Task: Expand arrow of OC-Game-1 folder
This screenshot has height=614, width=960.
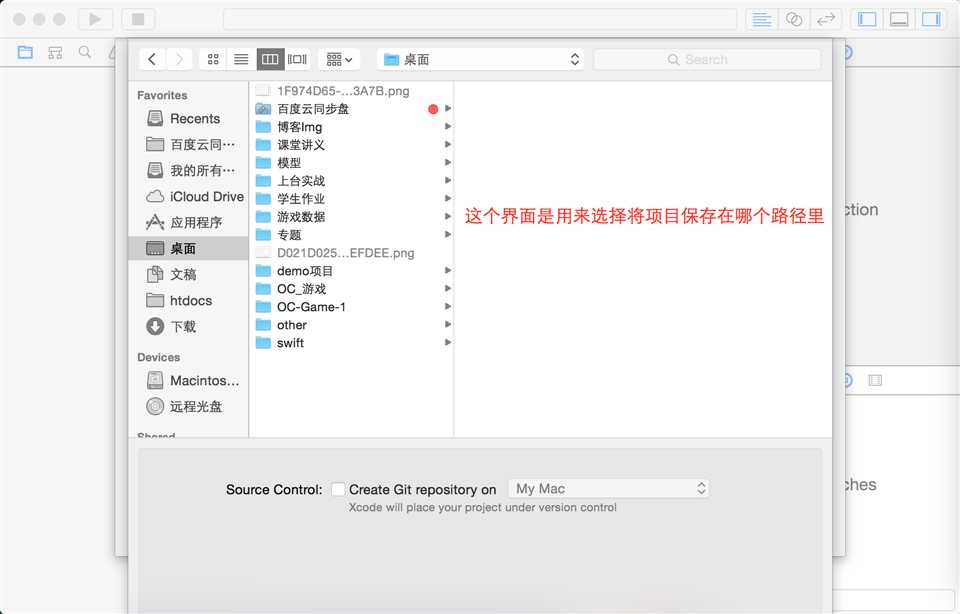Action: (x=448, y=306)
